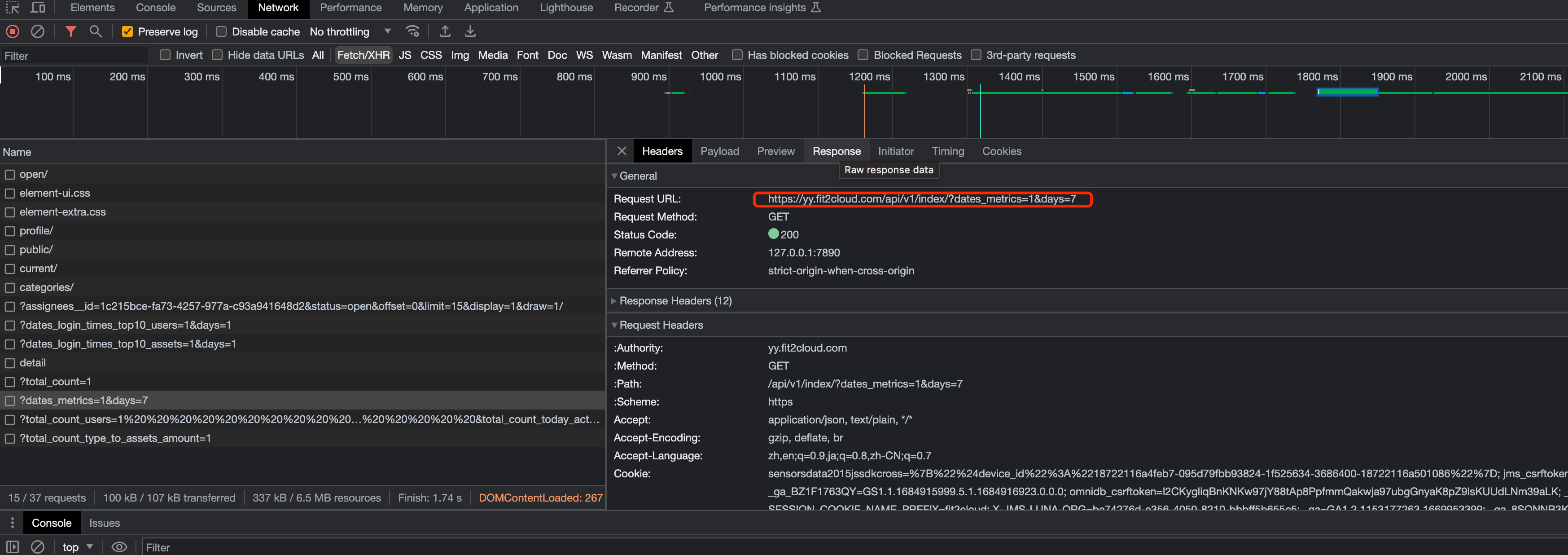Close the request details panel

(622, 151)
